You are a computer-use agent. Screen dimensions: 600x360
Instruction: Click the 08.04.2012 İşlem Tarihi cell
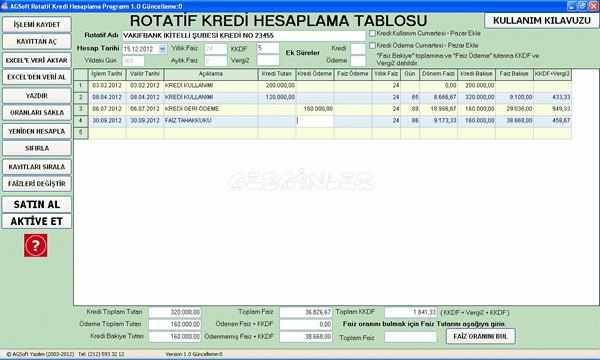[x=107, y=97]
